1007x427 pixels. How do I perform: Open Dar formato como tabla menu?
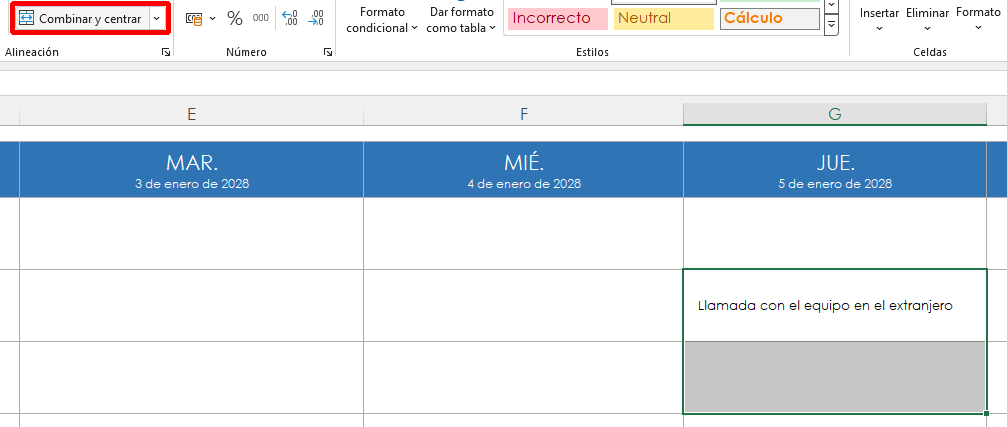(x=461, y=20)
